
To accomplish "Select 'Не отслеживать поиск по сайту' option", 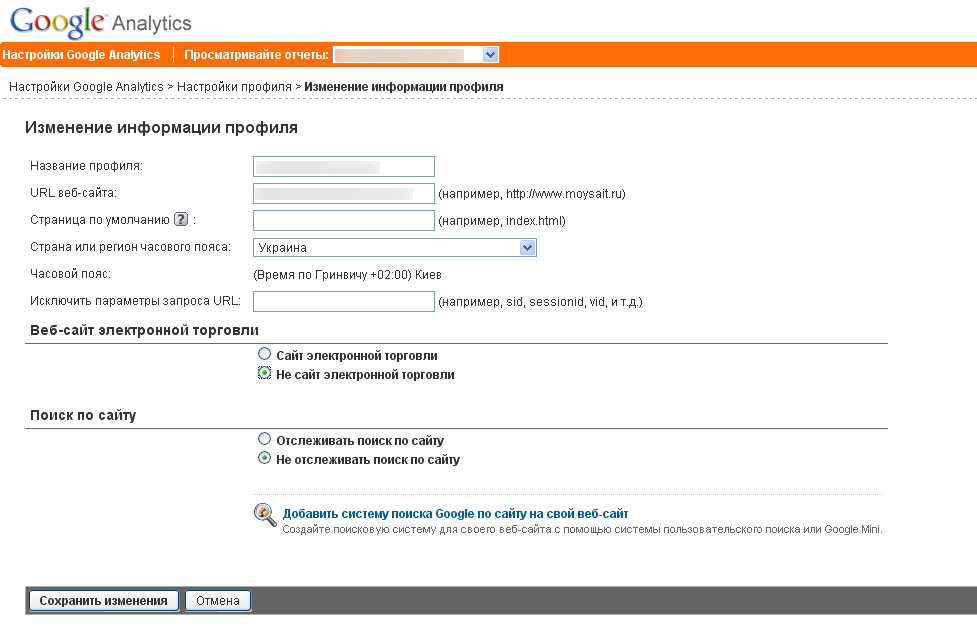I will [264, 459].
